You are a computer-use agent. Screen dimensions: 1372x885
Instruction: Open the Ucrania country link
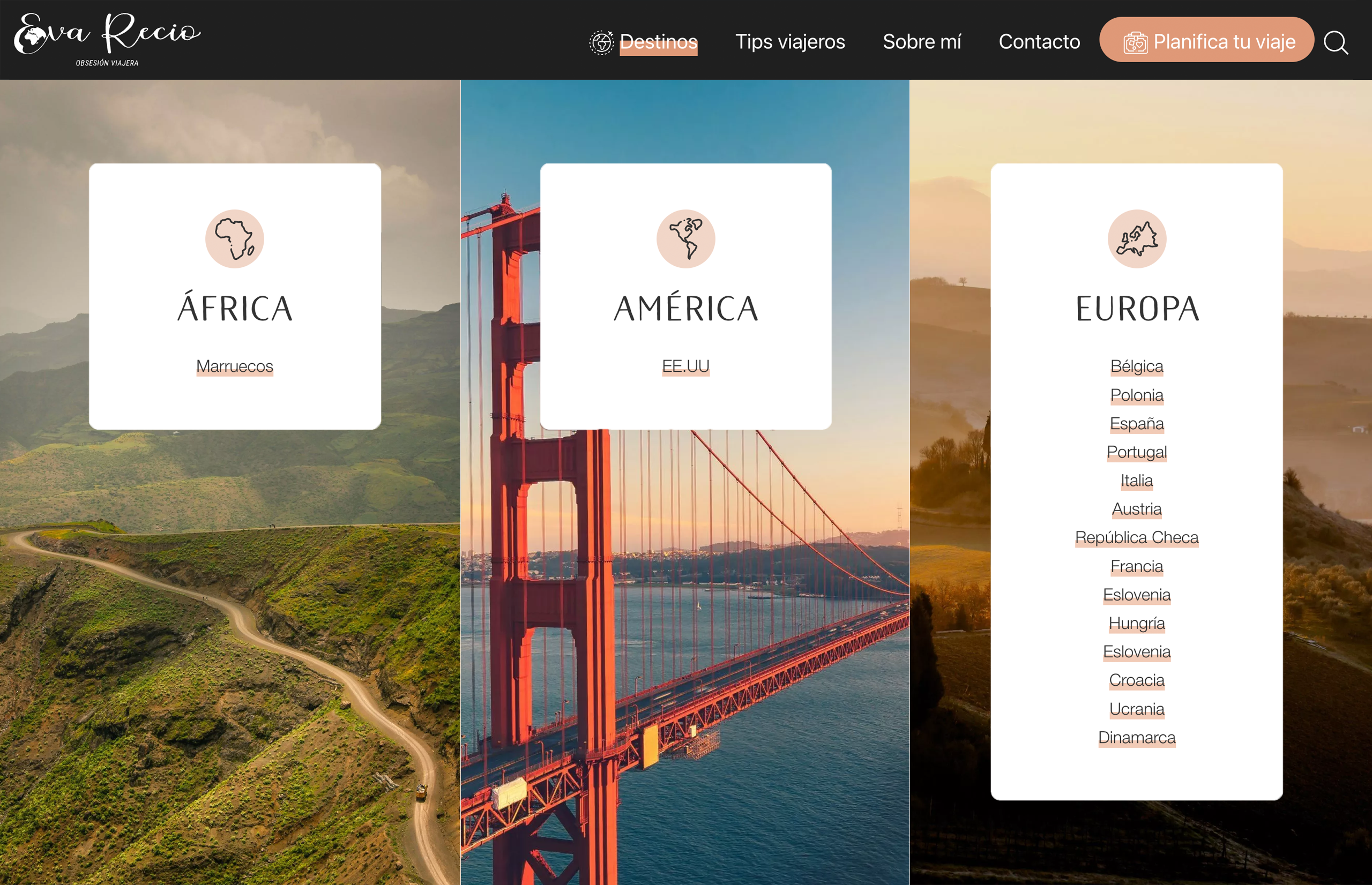click(x=1137, y=709)
